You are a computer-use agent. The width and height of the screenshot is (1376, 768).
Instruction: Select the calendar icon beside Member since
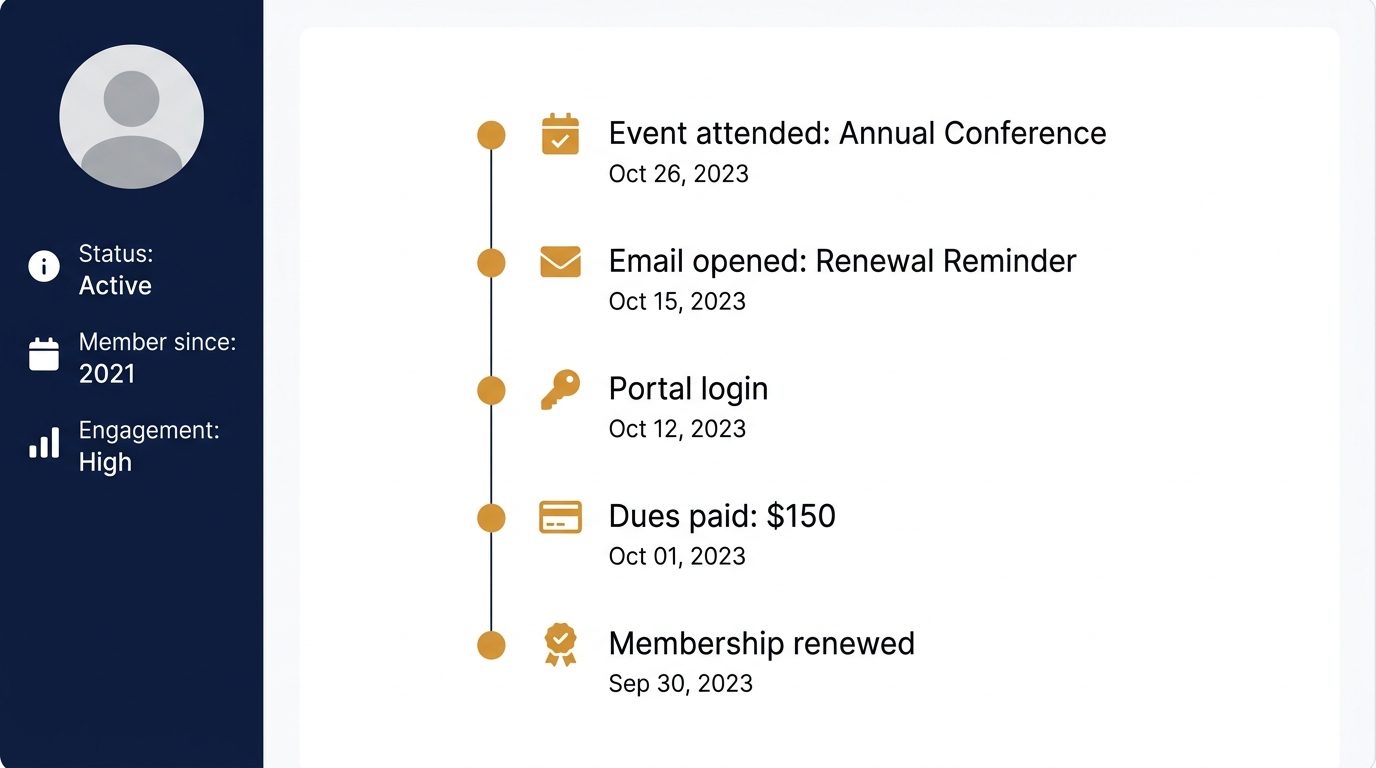click(42, 355)
